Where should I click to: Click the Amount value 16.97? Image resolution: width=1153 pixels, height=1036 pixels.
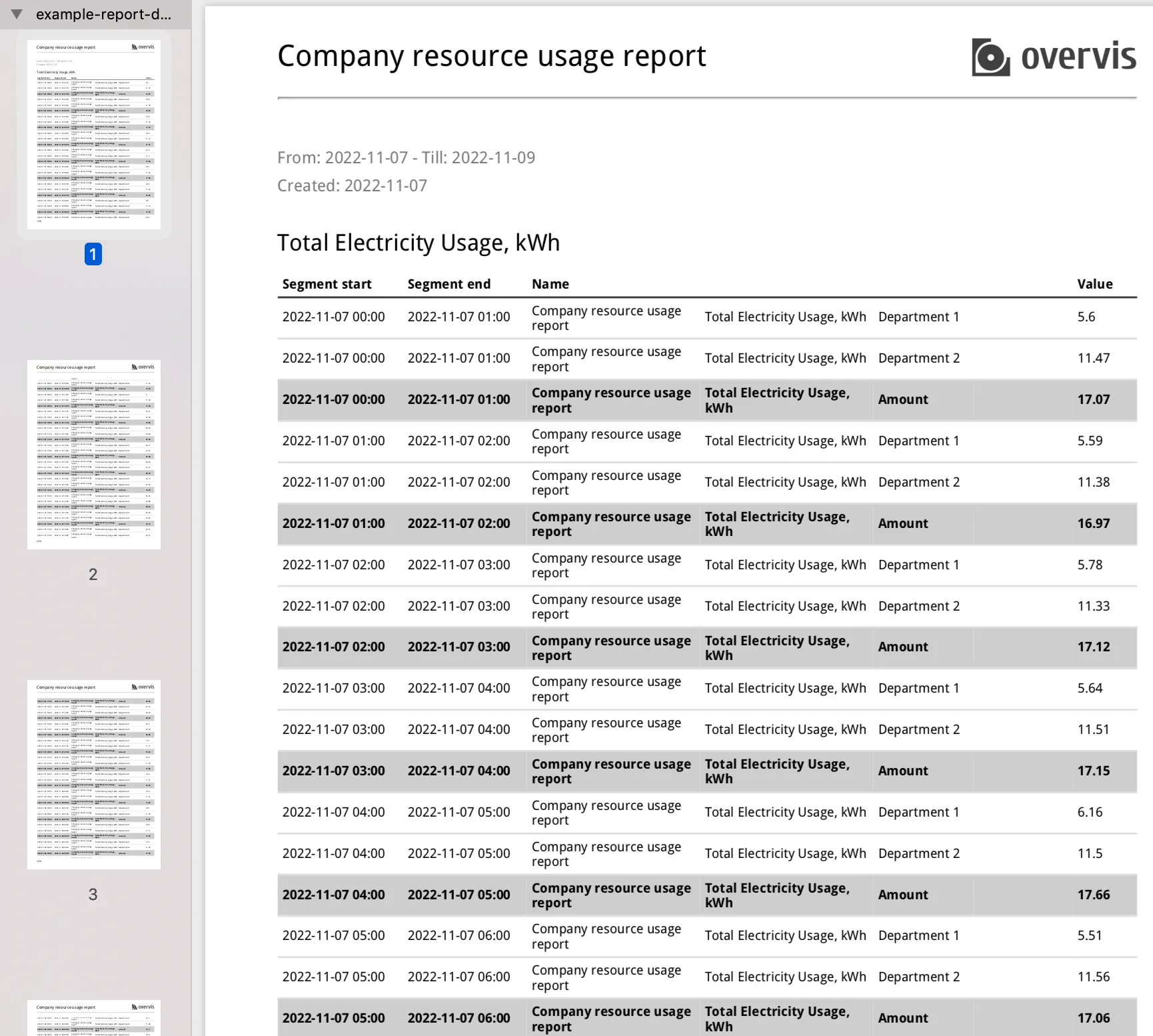(x=1094, y=523)
